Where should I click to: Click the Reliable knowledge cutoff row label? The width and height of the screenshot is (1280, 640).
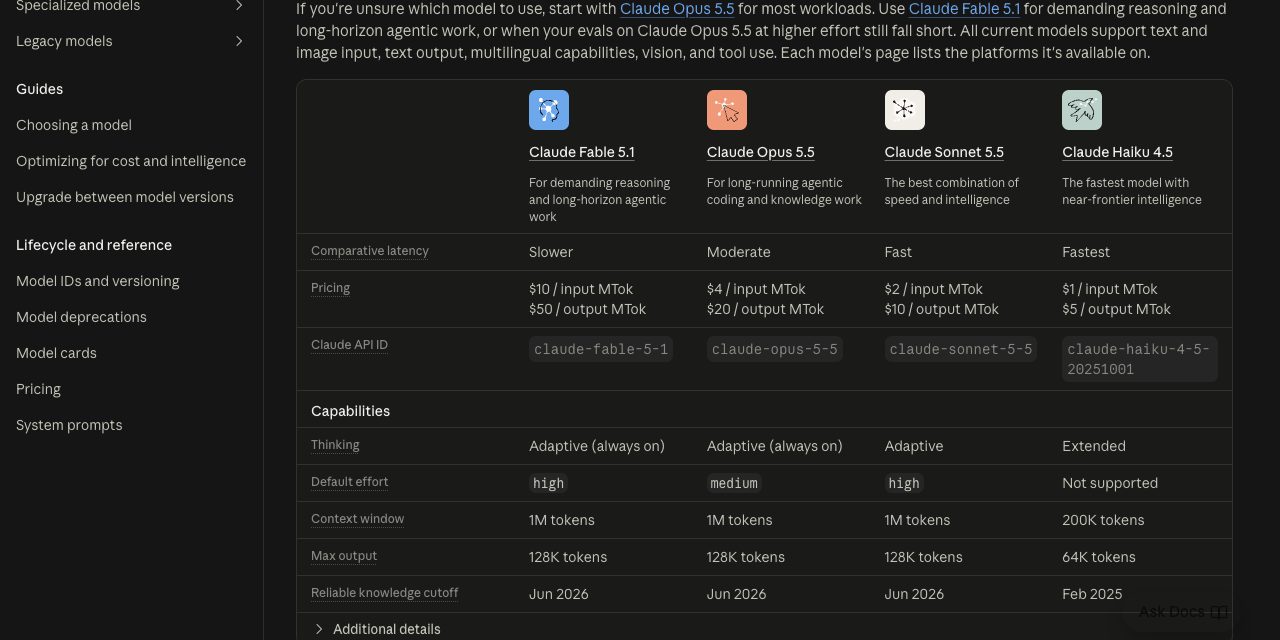(384, 593)
